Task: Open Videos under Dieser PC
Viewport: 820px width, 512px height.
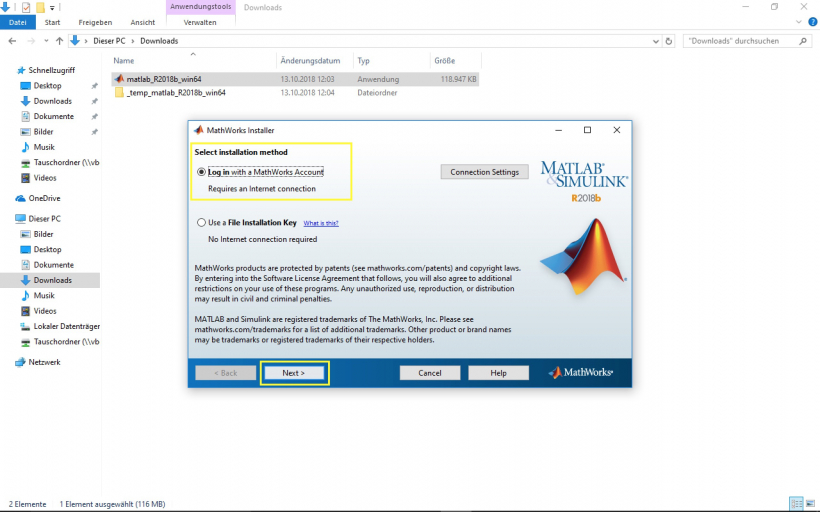Action: [45, 311]
